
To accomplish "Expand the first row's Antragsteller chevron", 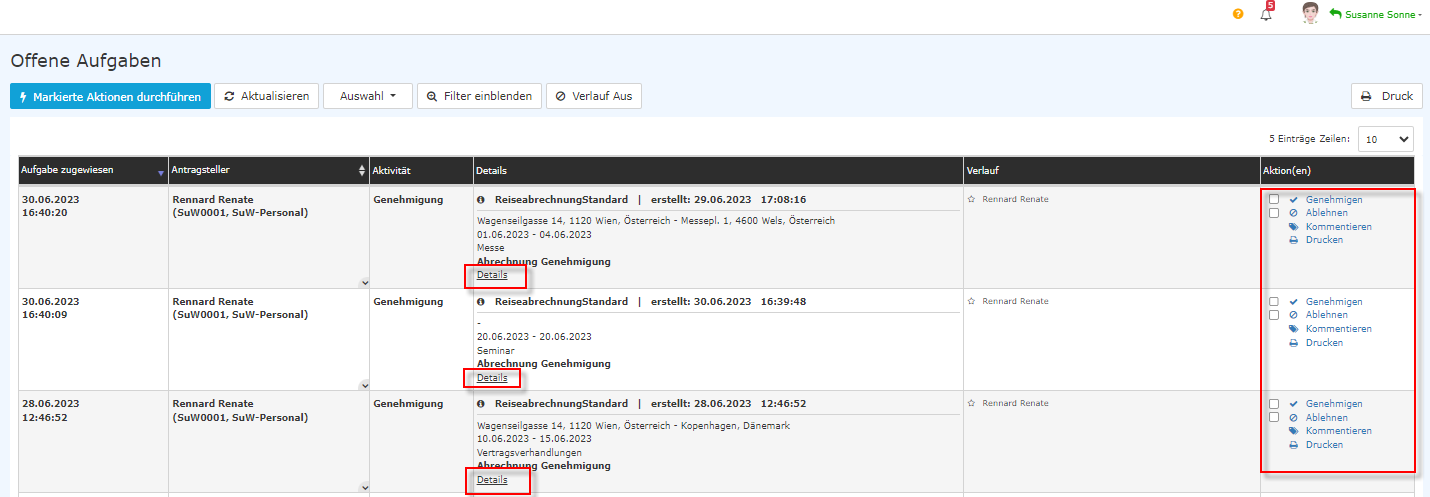I will [364, 283].
